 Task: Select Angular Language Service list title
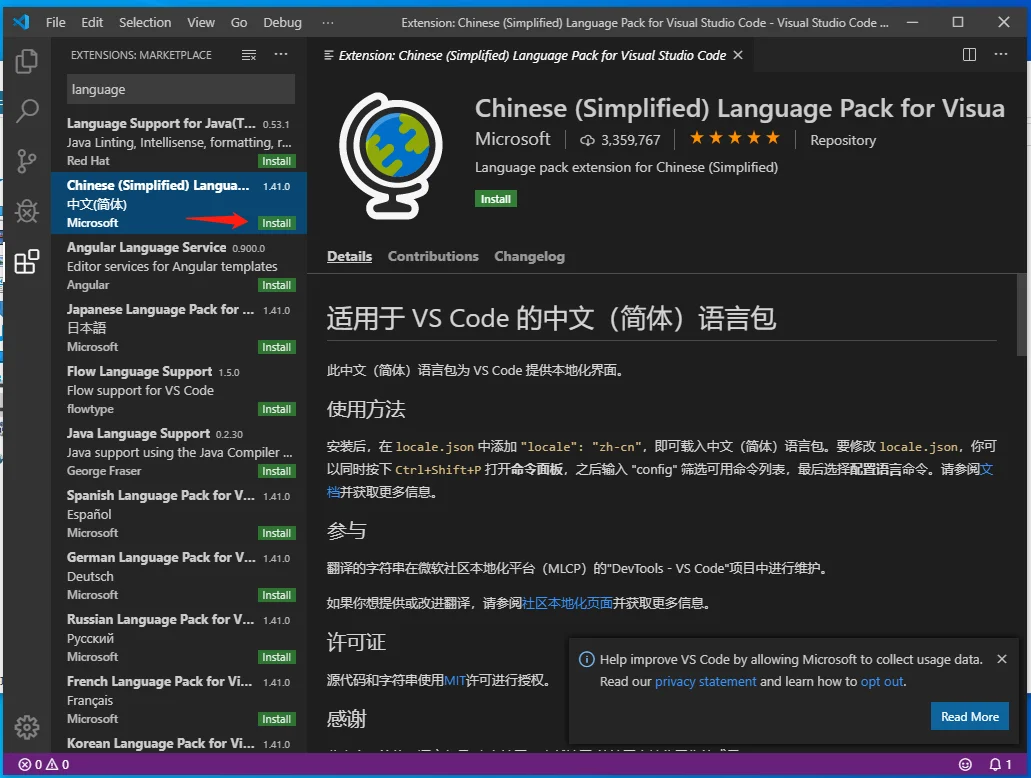146,247
